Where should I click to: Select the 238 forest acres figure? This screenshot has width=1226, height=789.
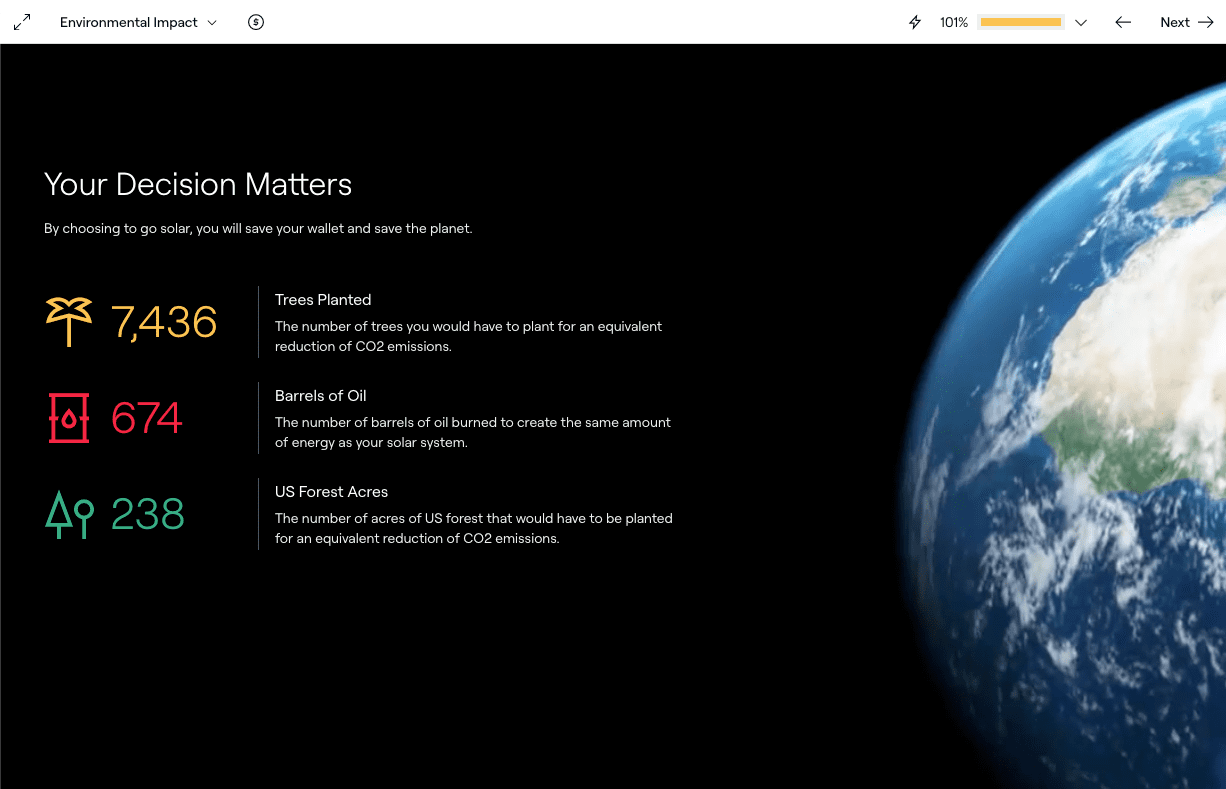tap(148, 514)
